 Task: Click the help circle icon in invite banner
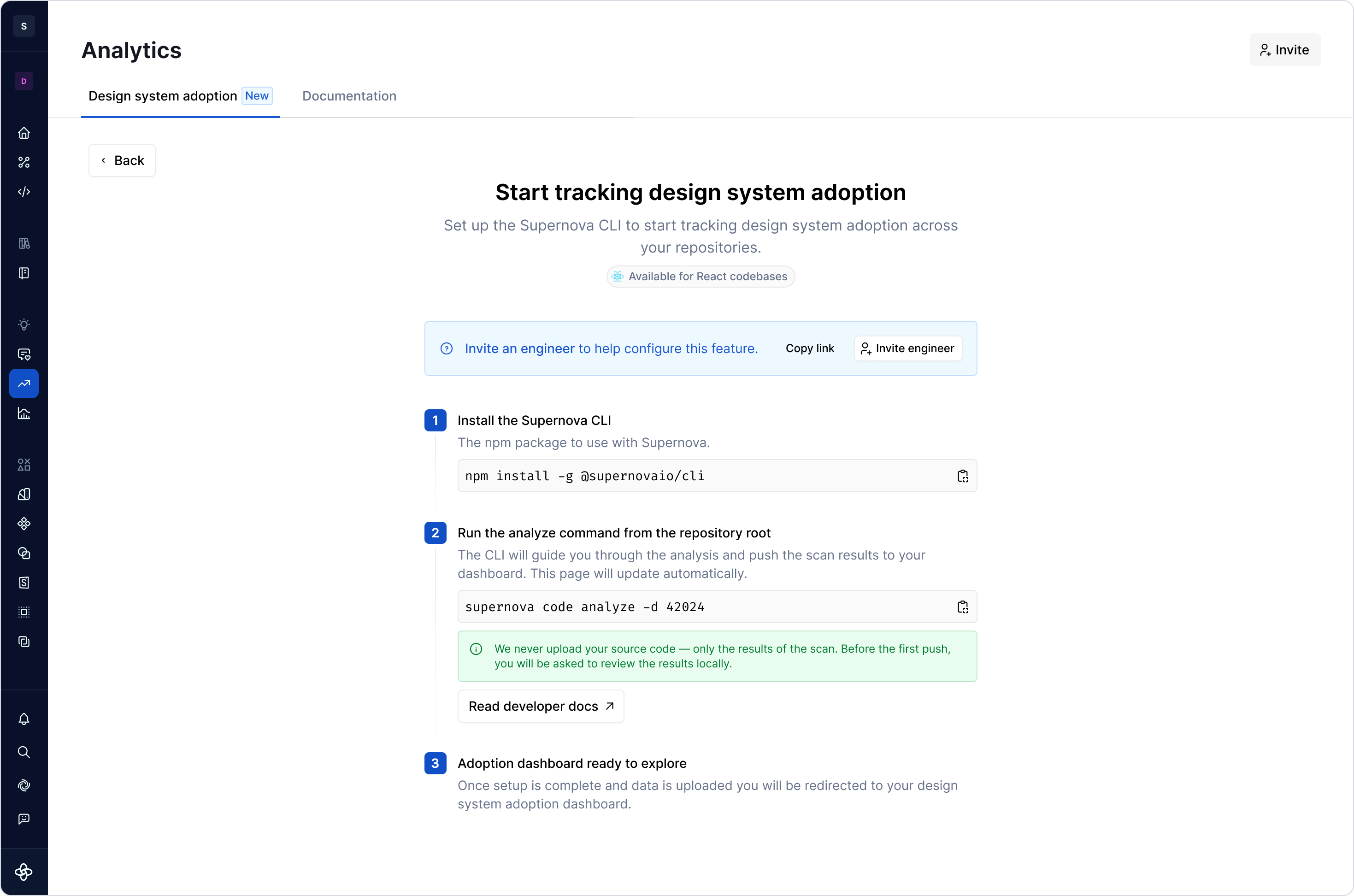(447, 348)
